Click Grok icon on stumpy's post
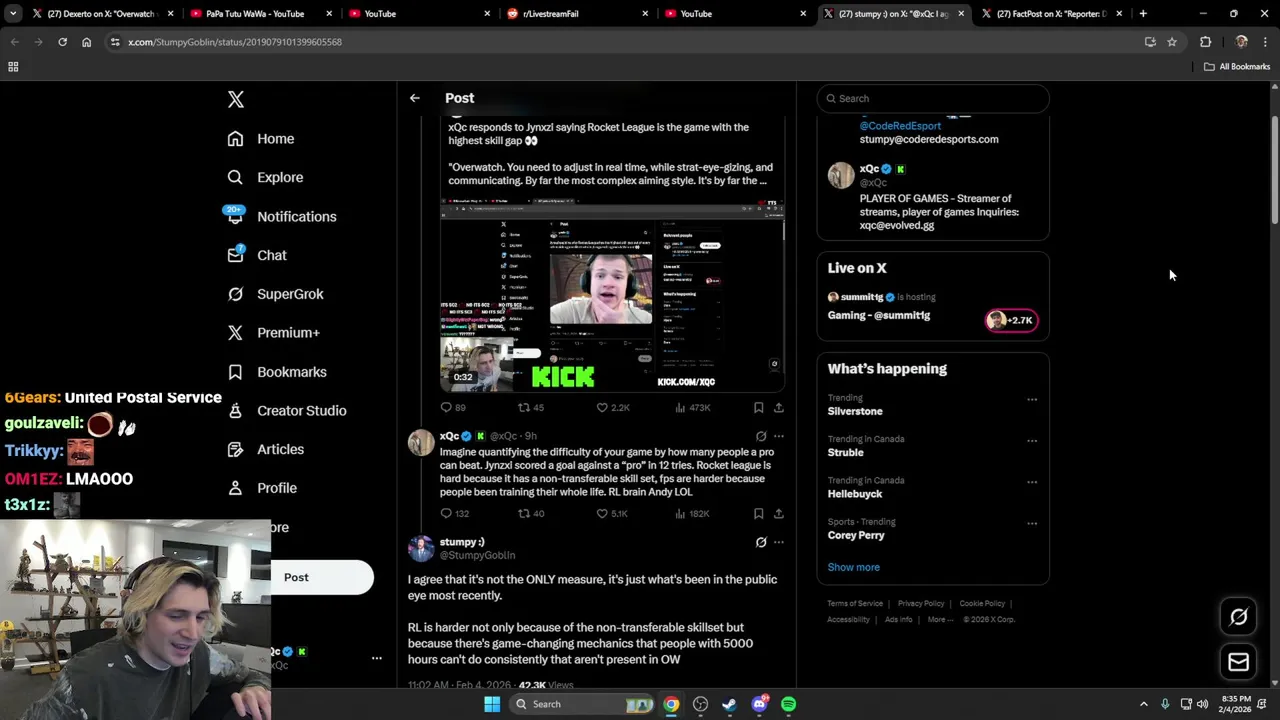1280x720 pixels. [x=761, y=542]
